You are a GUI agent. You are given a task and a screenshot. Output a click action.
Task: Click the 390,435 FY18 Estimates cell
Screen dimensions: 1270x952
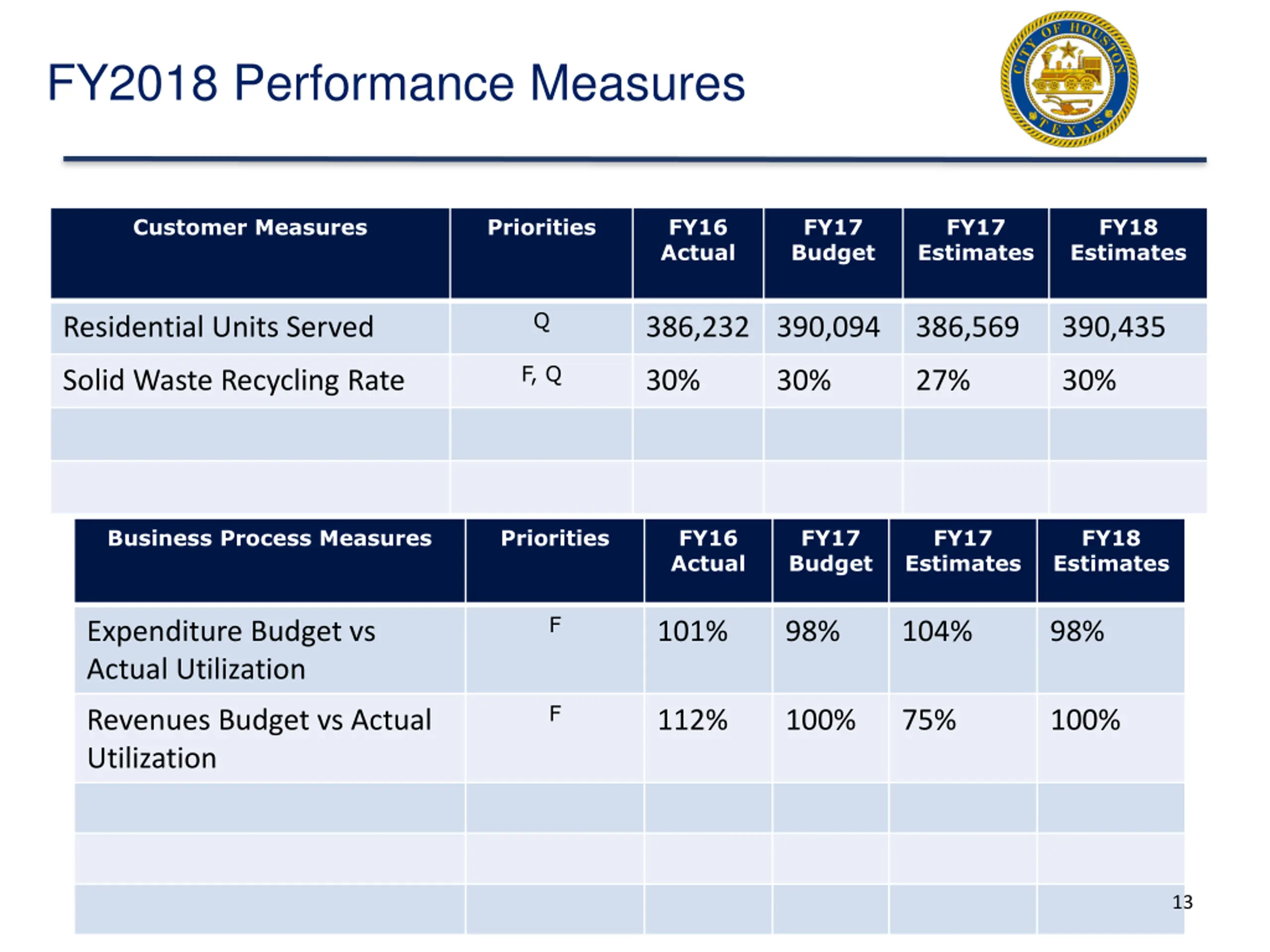click(1128, 328)
